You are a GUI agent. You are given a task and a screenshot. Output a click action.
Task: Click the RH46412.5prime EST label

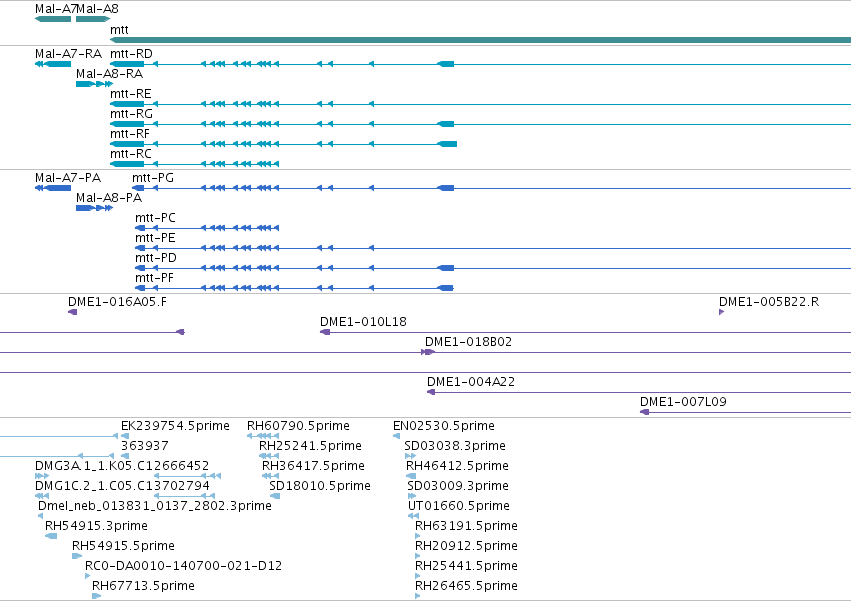pos(458,466)
